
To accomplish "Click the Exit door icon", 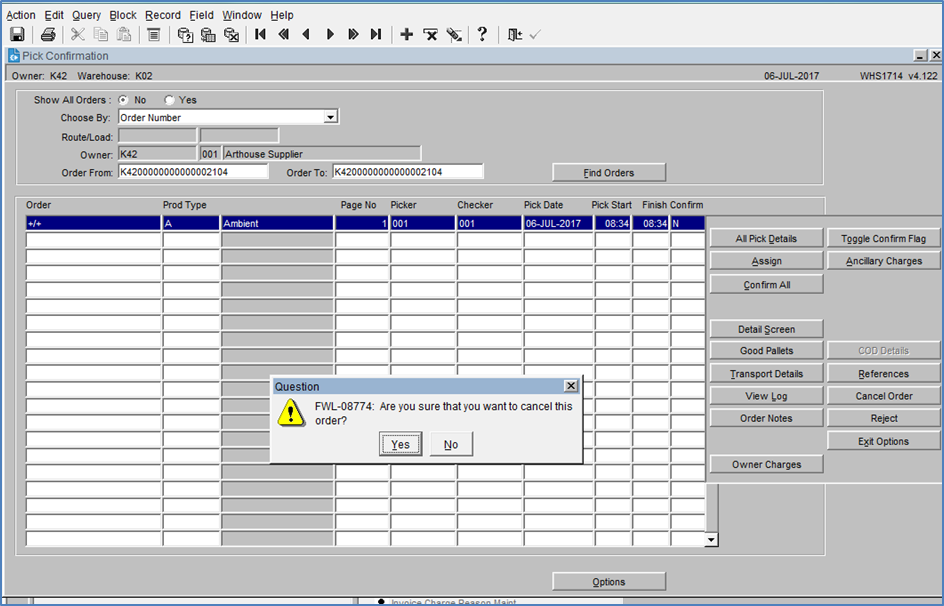I will 514,35.
